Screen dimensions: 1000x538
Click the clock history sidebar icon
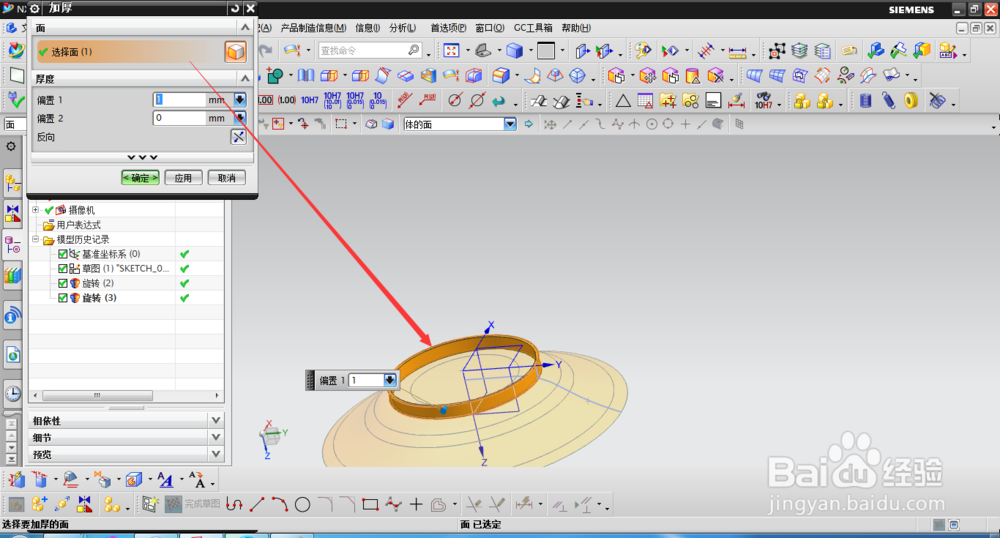[x=13, y=393]
